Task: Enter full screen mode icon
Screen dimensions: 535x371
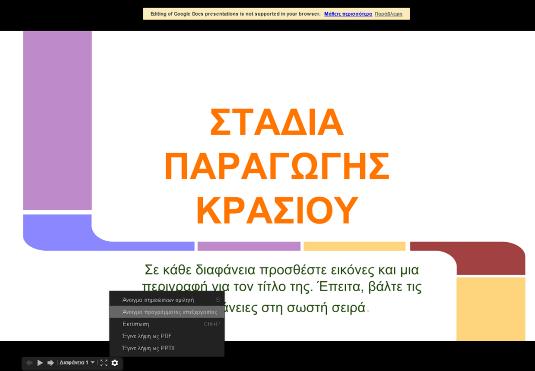Action: 104,363
